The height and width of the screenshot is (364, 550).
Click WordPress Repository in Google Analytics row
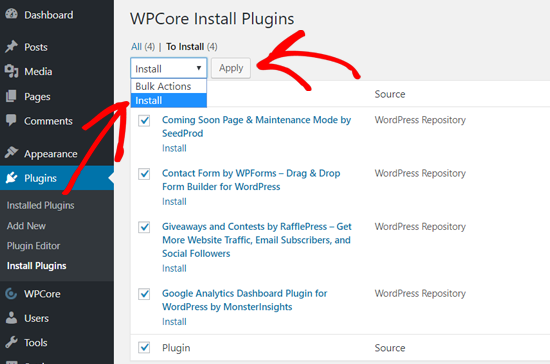tap(420, 293)
